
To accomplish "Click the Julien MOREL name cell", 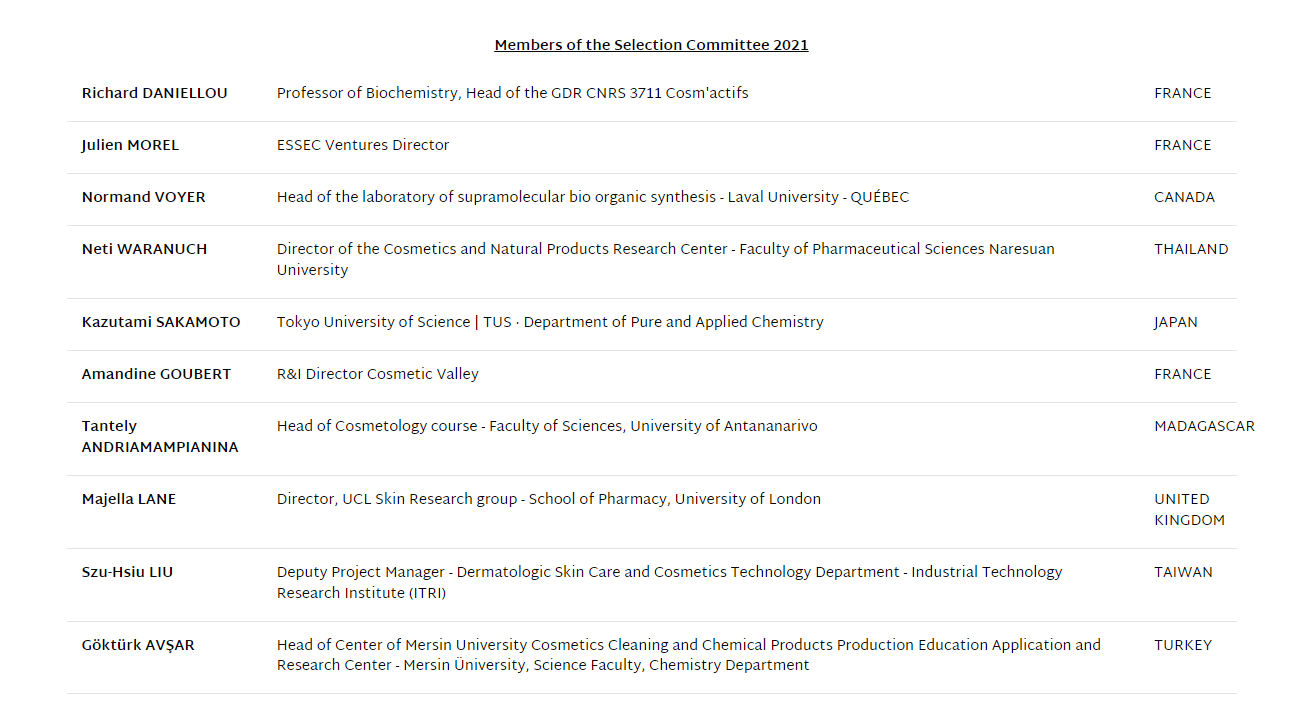I will 130,145.
